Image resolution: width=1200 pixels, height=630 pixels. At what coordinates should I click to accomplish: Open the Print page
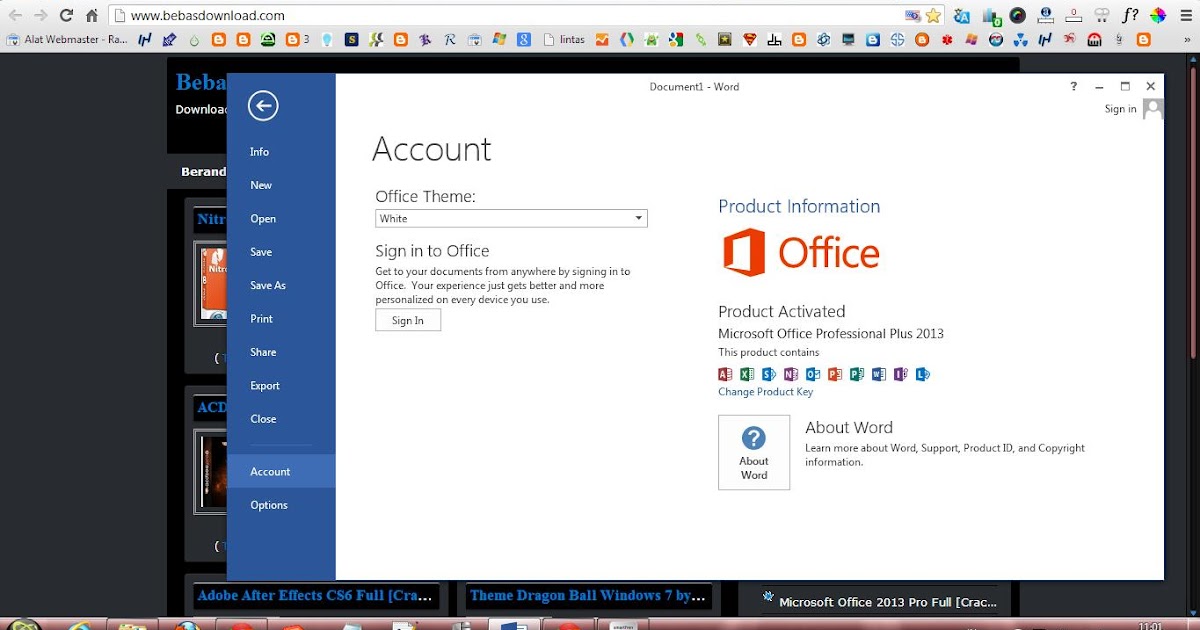[281, 319]
